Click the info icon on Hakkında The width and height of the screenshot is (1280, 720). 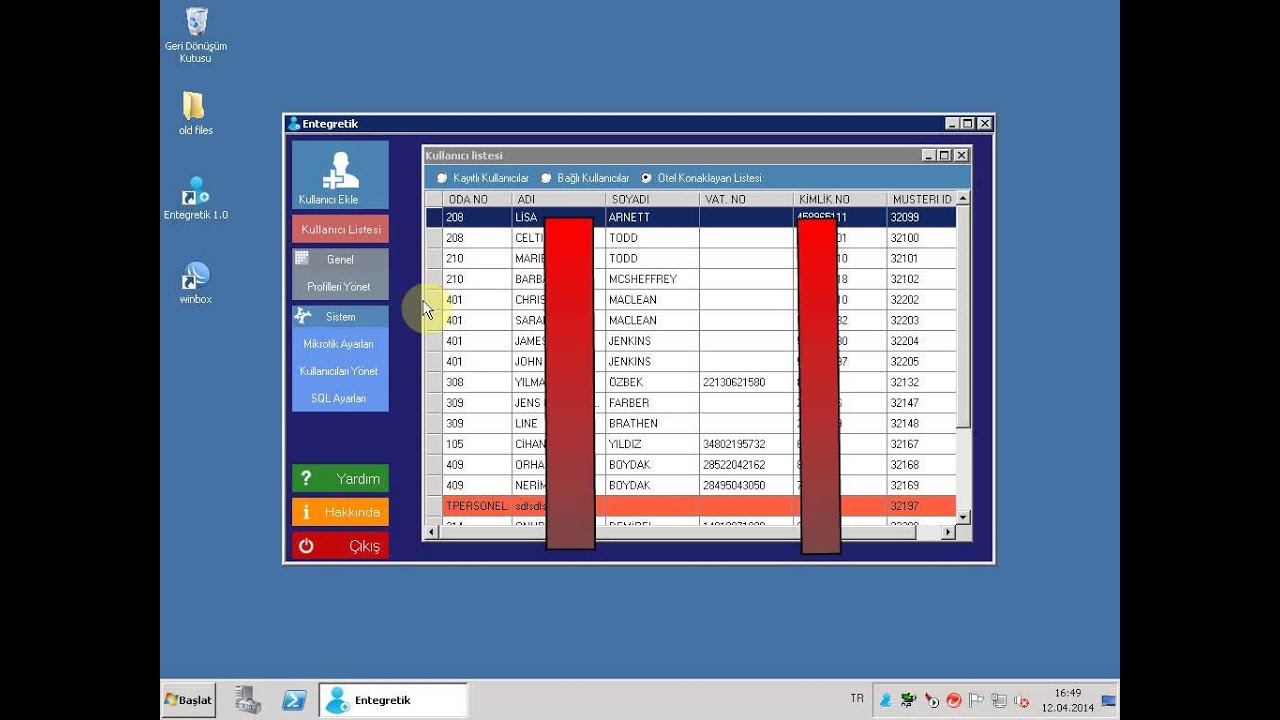pyautogui.click(x=306, y=512)
